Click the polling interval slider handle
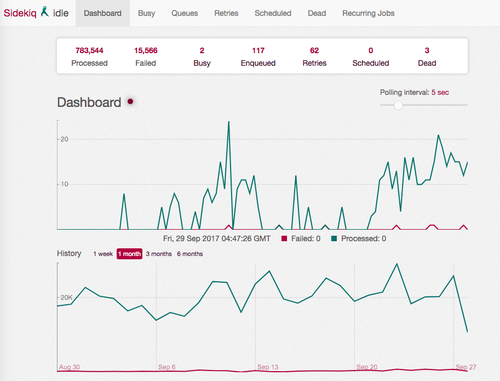The image size is (500, 381). [x=398, y=105]
